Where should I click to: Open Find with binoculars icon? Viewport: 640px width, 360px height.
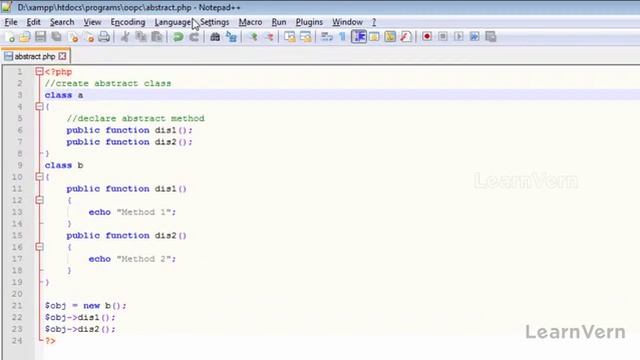click(215, 37)
